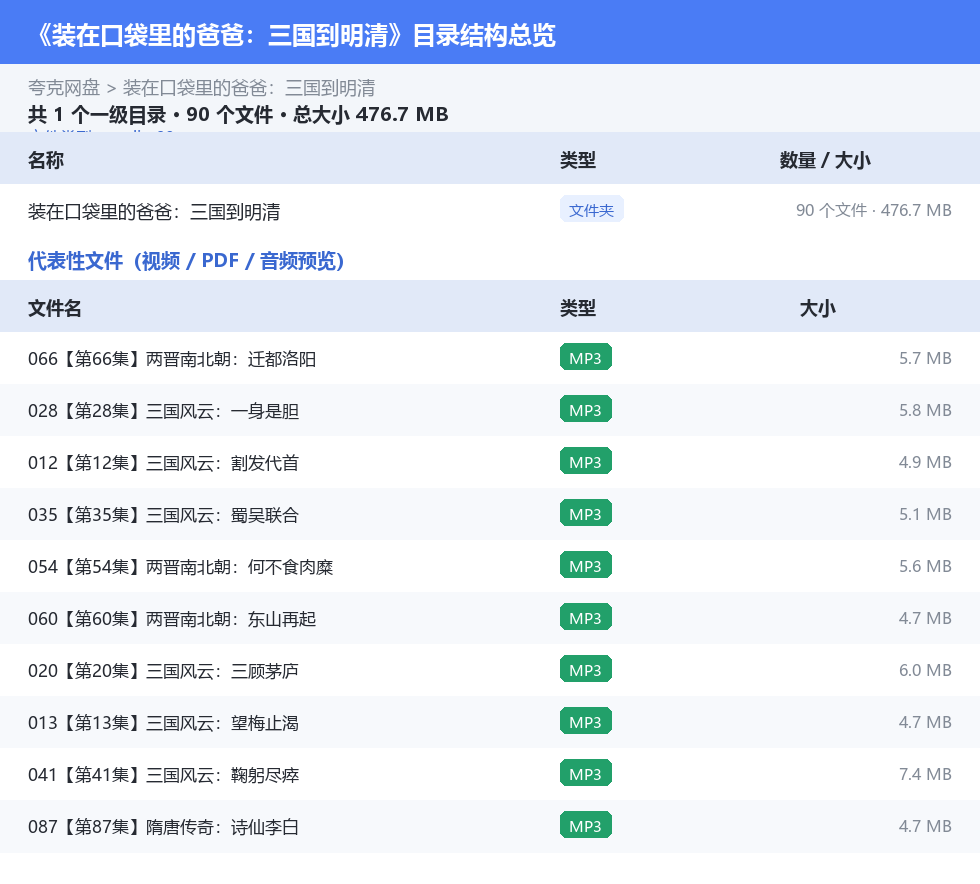Viewport: 980px width, 884px height.
Task: Click MP3 badge for 蜀吴联合
Action: point(586,513)
